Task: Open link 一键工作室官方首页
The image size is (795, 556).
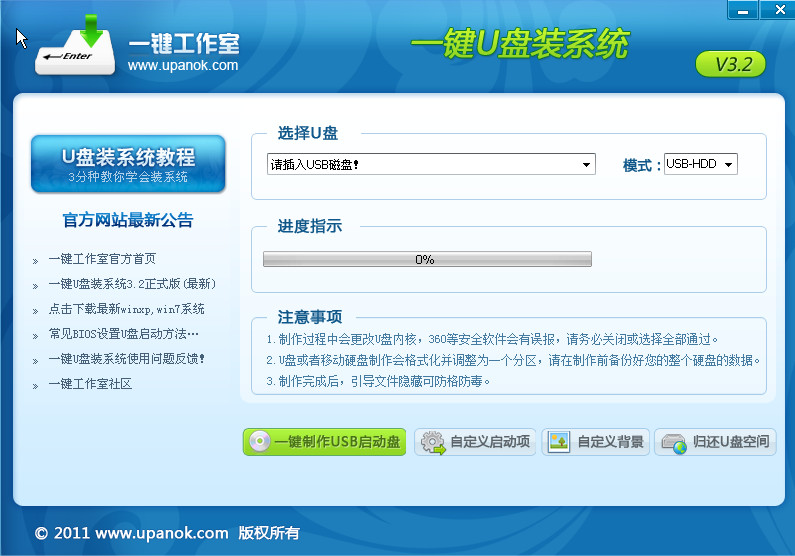Action: (x=102, y=259)
